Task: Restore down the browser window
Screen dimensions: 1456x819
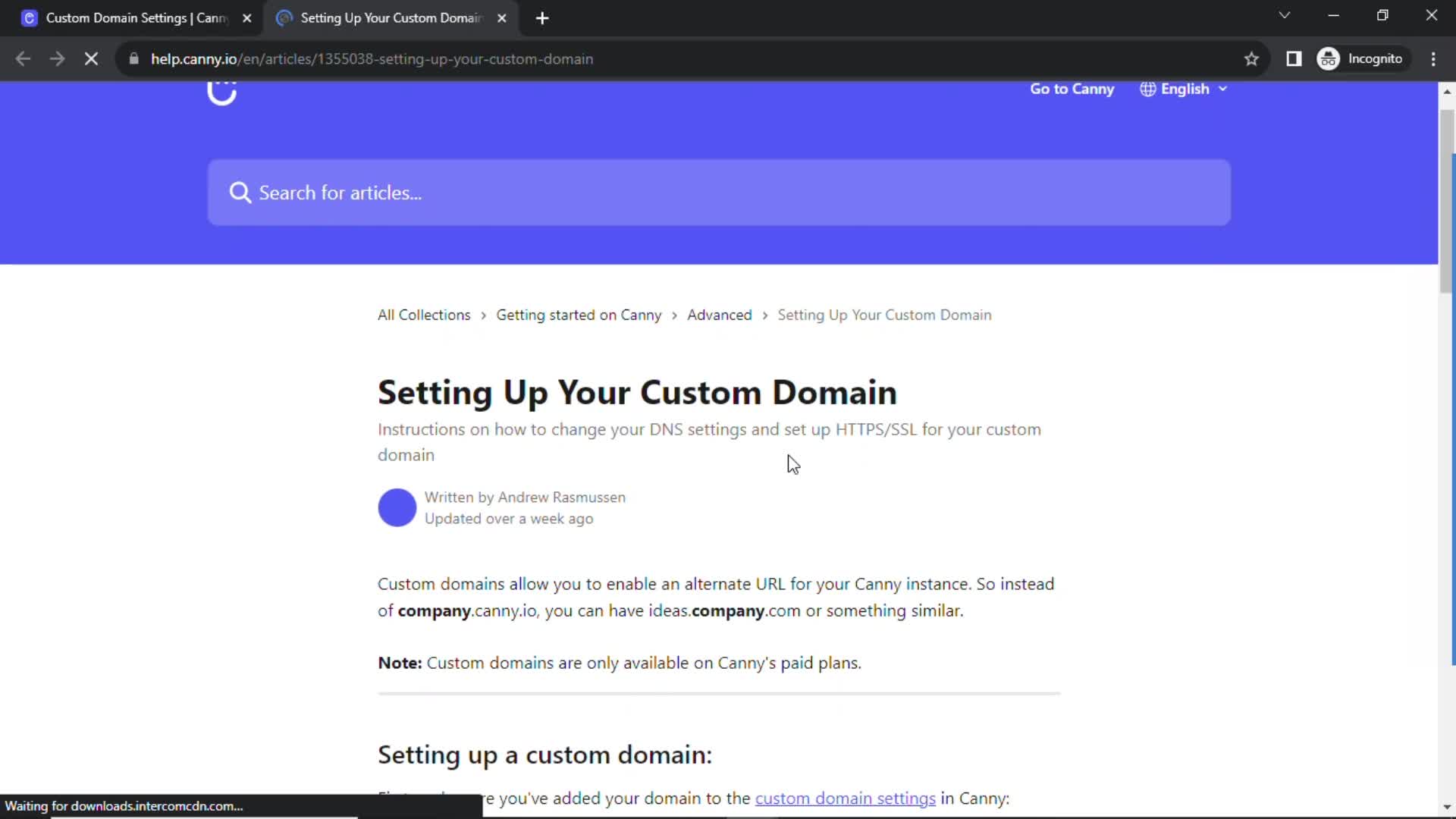Action: coord(1382,15)
